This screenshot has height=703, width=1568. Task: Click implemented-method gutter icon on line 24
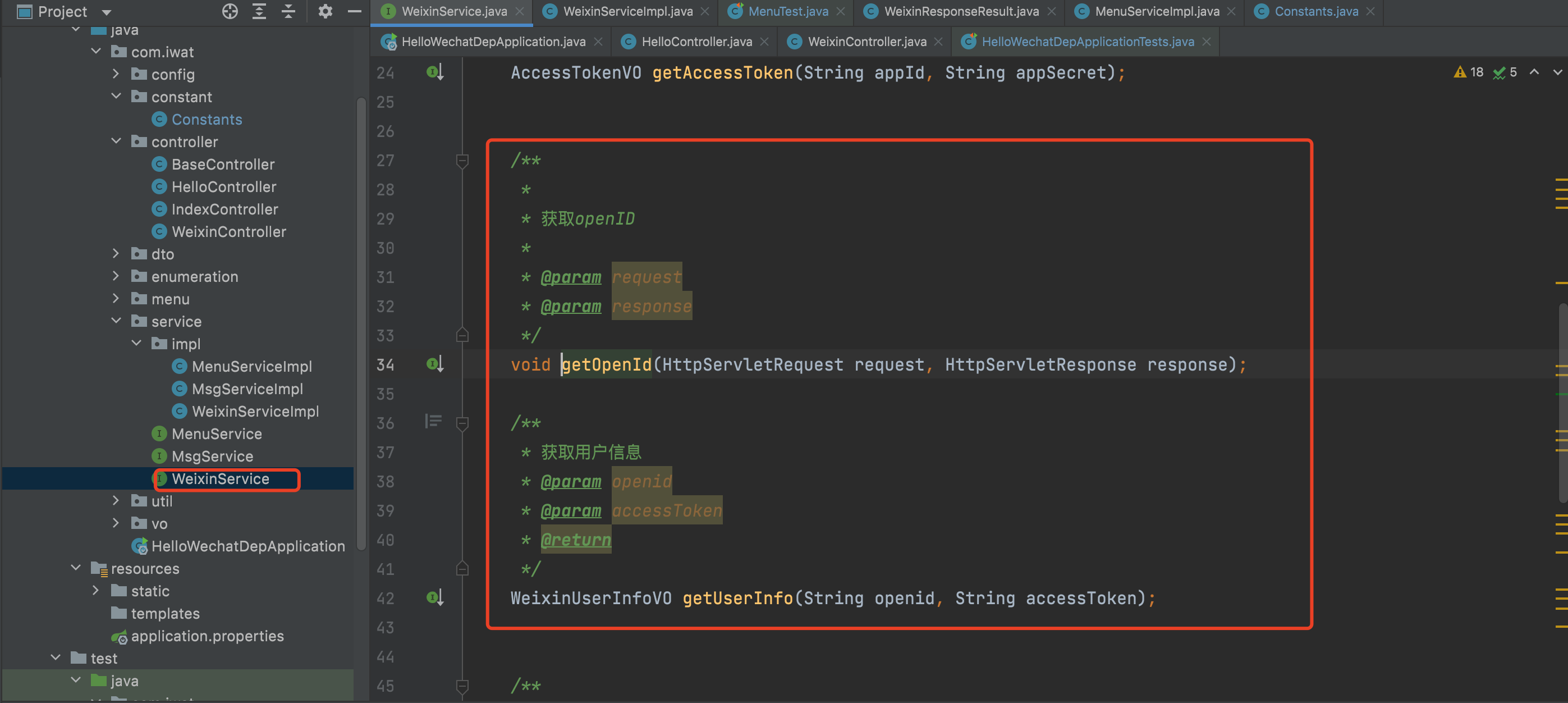[434, 72]
